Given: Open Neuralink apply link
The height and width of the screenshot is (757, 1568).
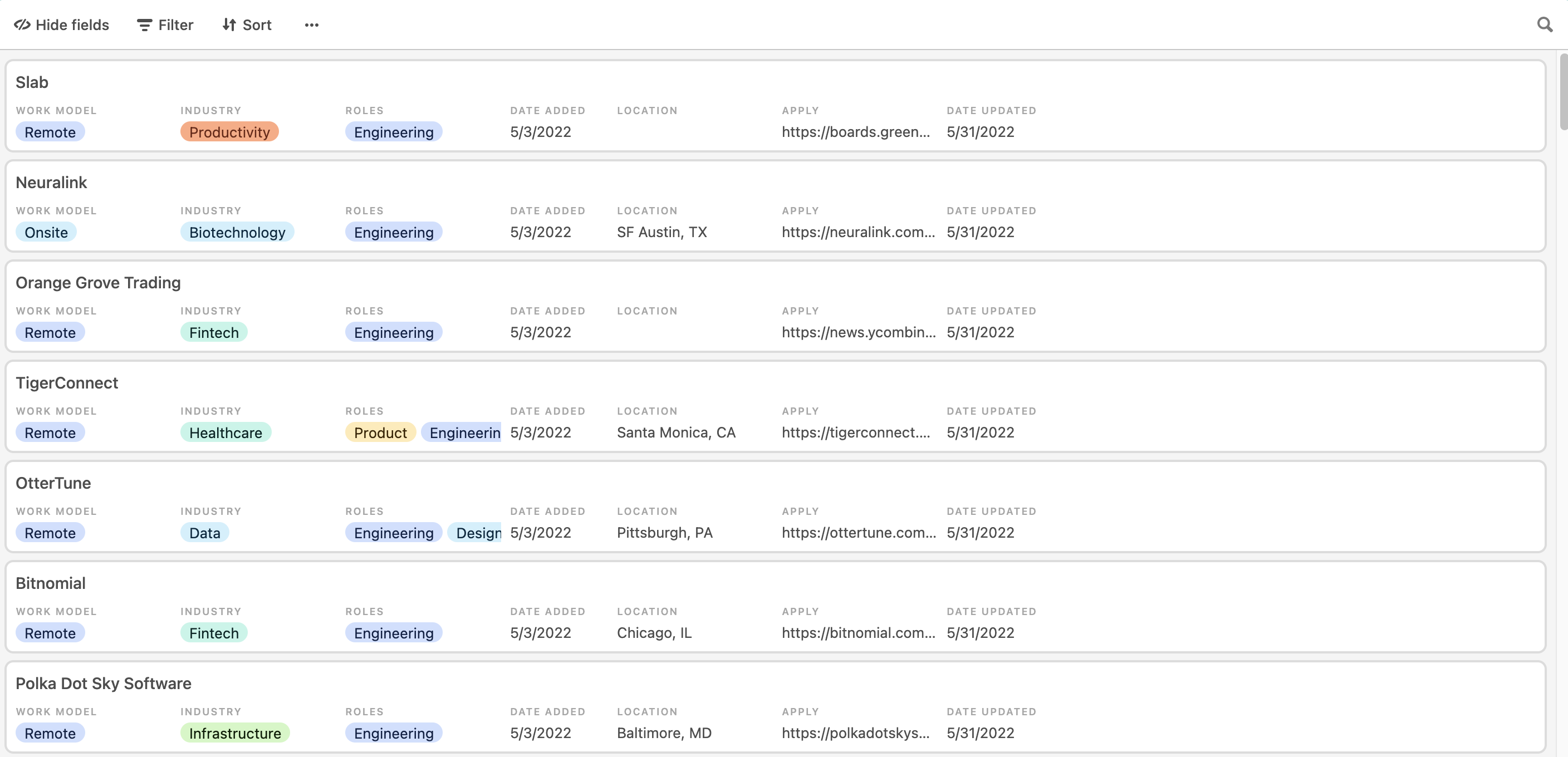Looking at the screenshot, I should click(x=858, y=232).
